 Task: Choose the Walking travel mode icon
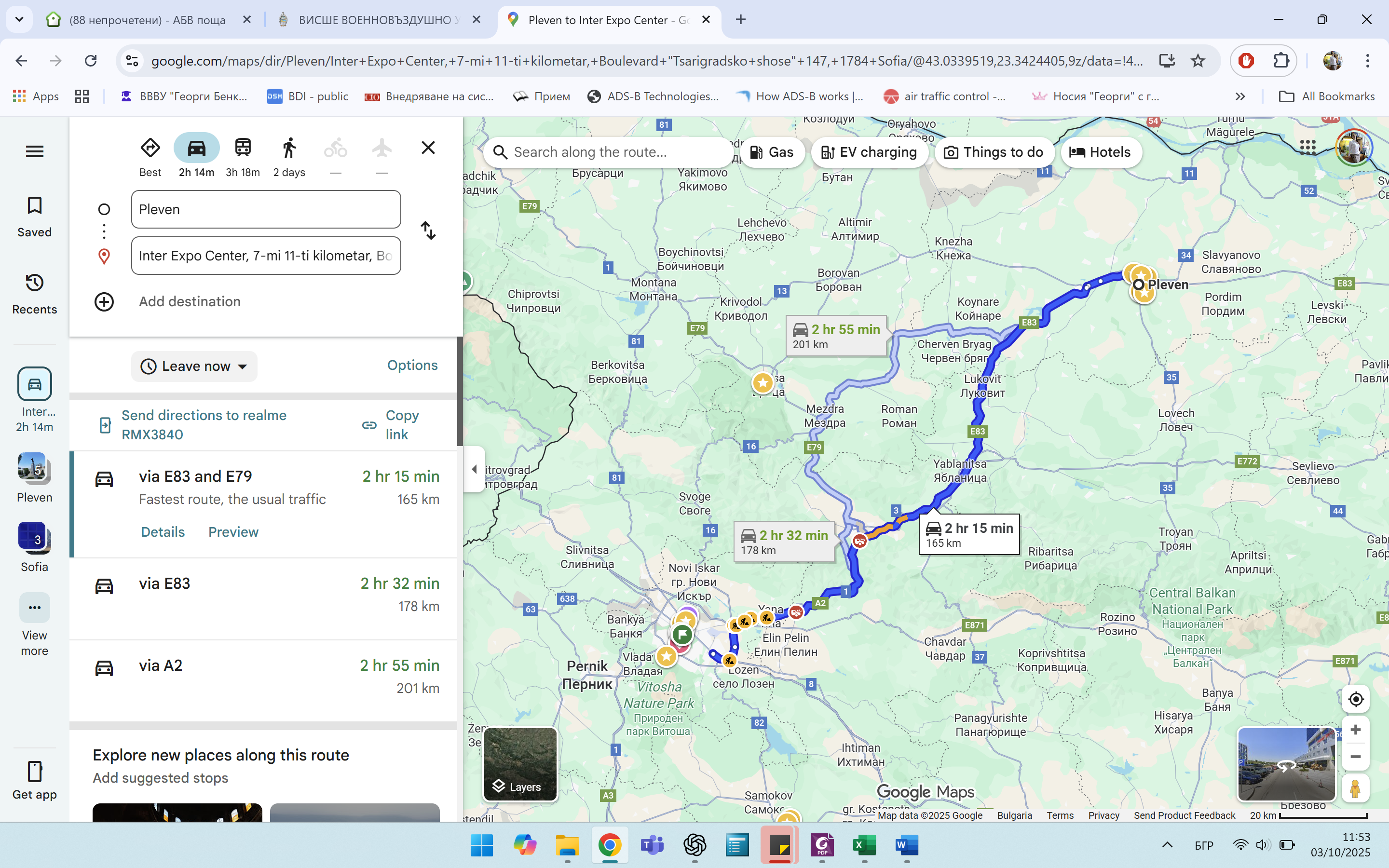[x=289, y=148]
